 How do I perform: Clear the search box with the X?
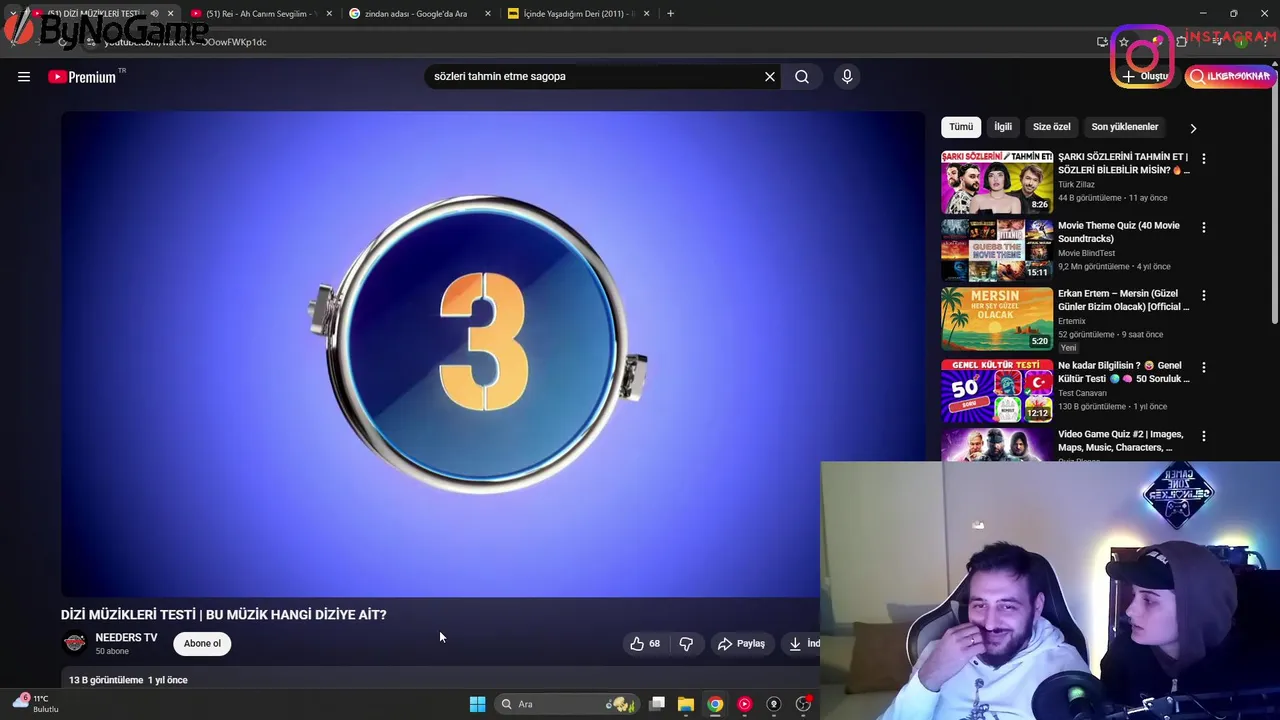(770, 77)
